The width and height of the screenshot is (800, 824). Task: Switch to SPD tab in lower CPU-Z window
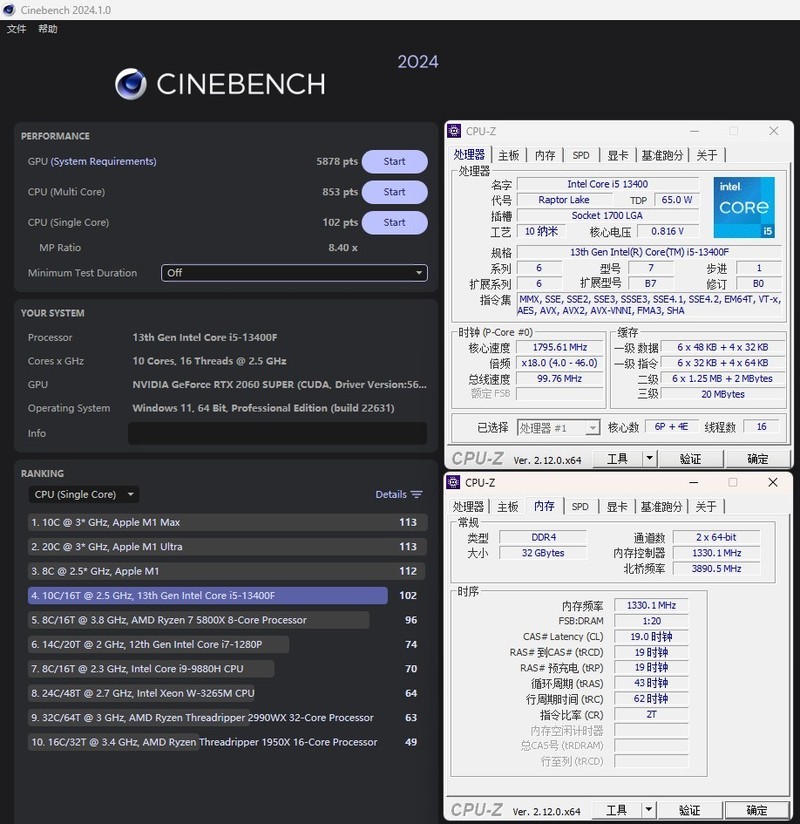580,507
